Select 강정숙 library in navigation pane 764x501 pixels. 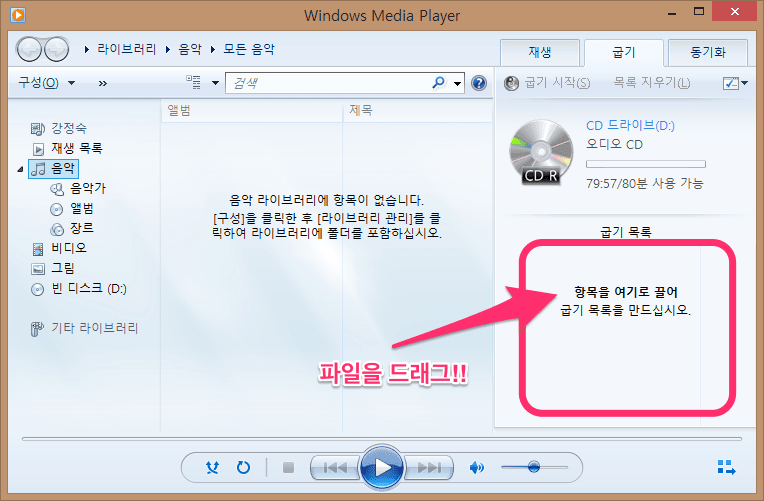pyautogui.click(x=59, y=128)
